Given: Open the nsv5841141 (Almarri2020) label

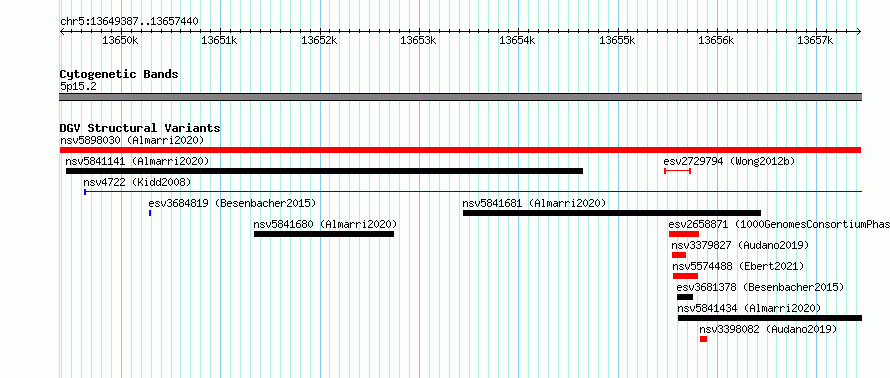Looking at the screenshot, I should pos(137,161).
